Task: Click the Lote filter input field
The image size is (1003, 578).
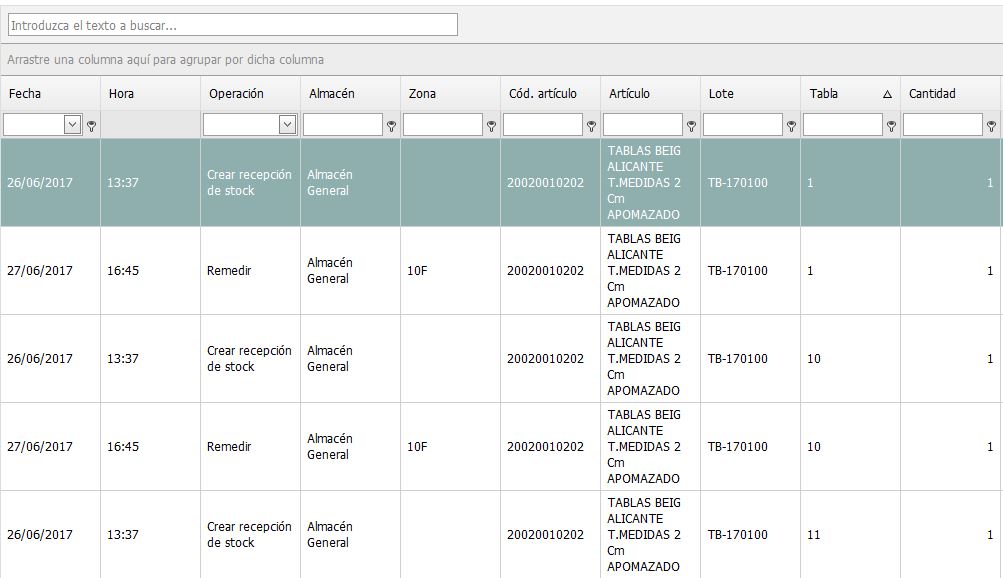Action: pos(743,125)
